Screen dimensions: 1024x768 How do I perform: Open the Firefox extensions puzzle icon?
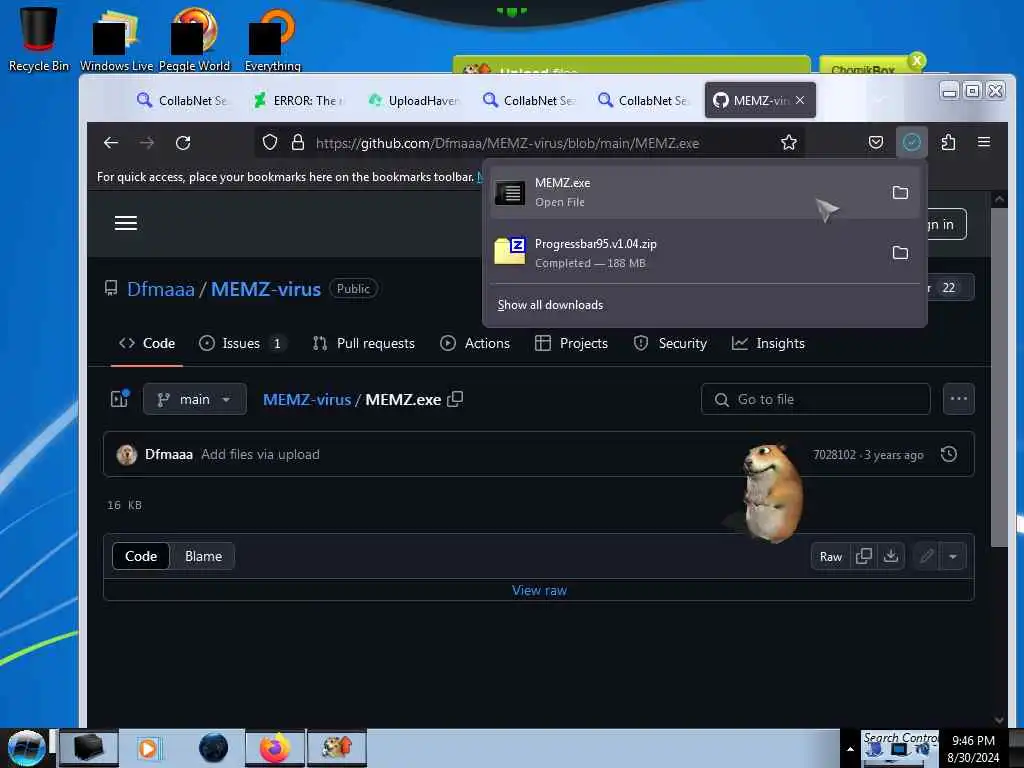coord(948,142)
